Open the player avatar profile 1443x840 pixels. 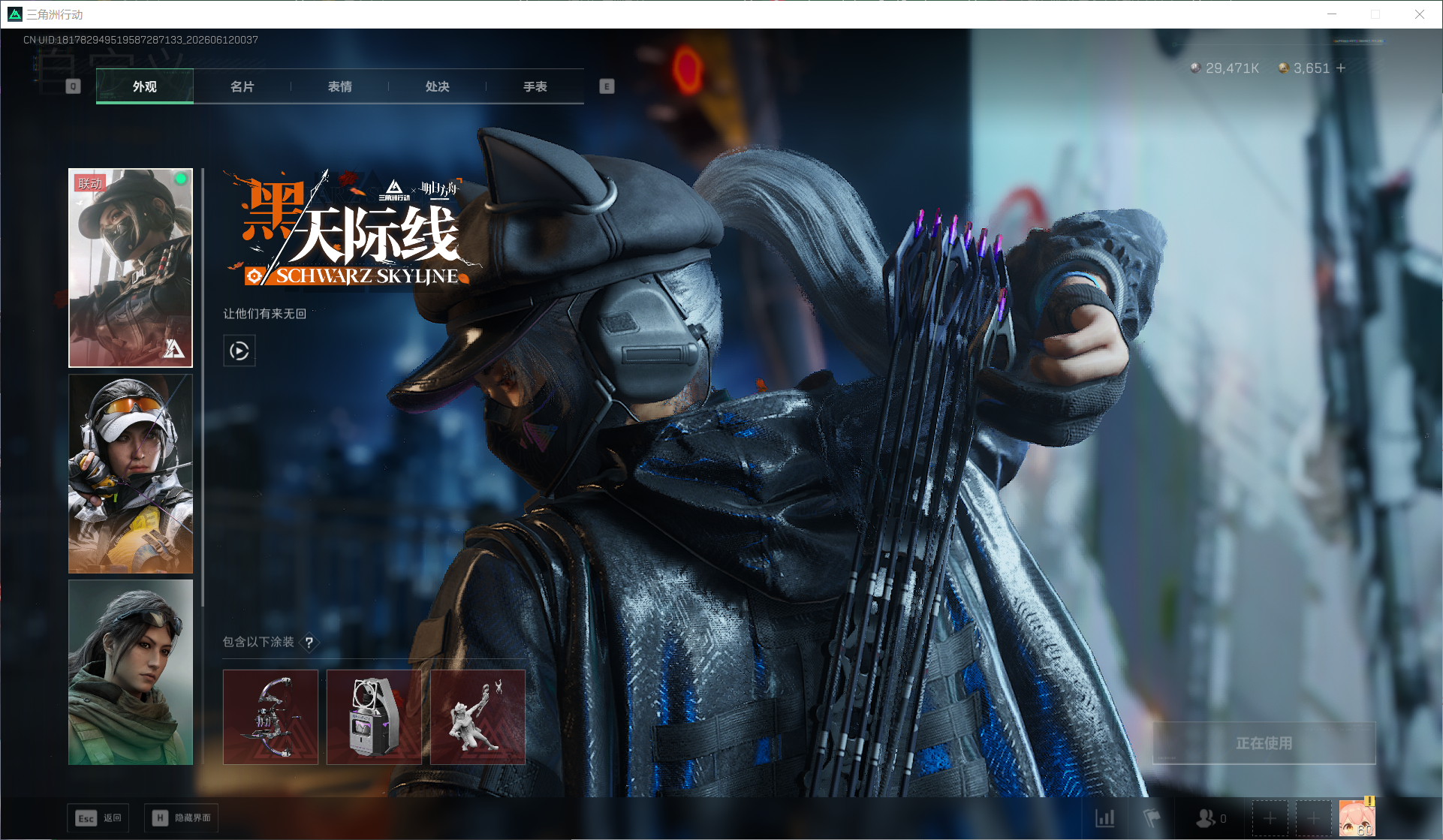[1357, 817]
